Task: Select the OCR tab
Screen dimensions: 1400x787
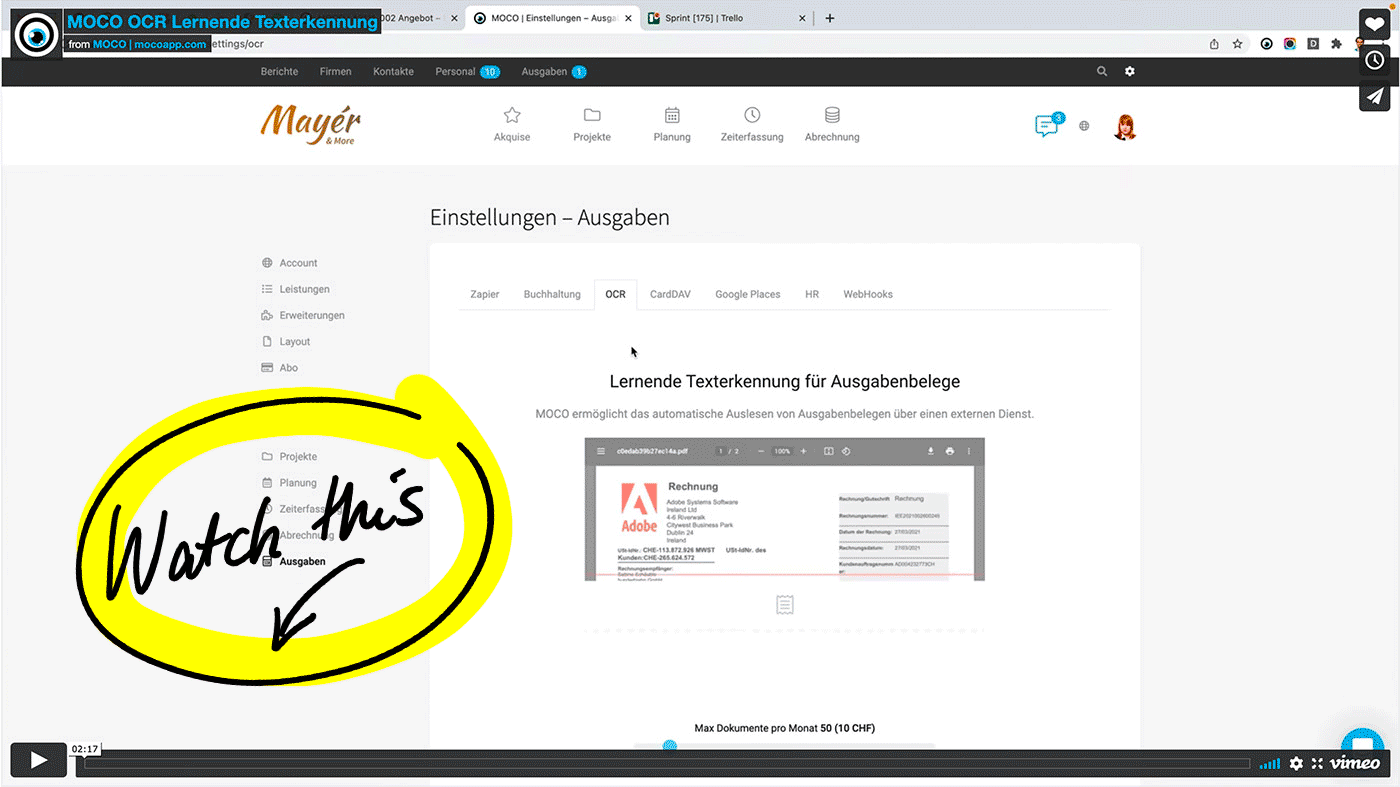Action: pyautogui.click(x=615, y=294)
